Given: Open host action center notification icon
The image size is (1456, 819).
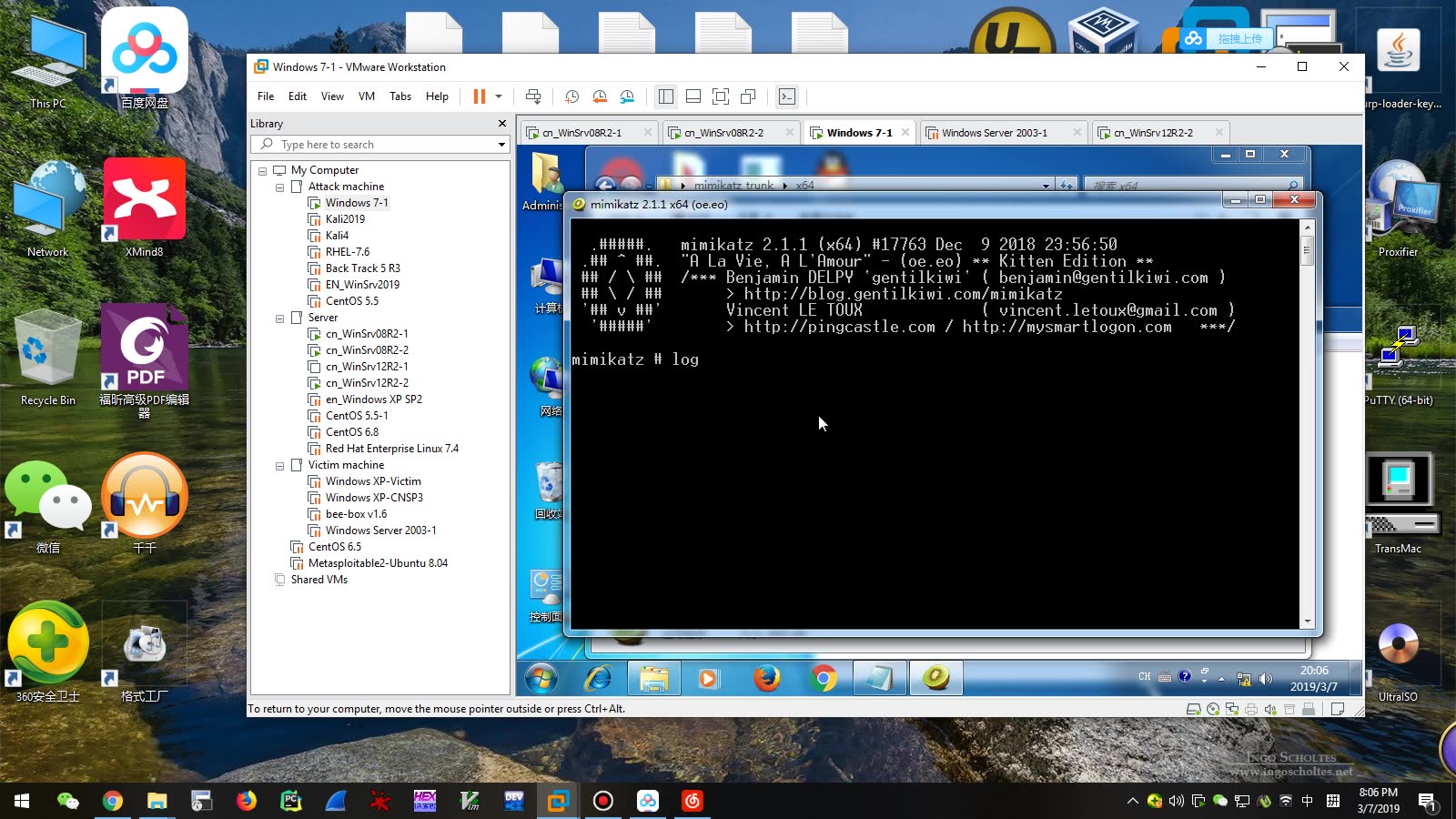Looking at the screenshot, I should pyautogui.click(x=1428, y=801).
